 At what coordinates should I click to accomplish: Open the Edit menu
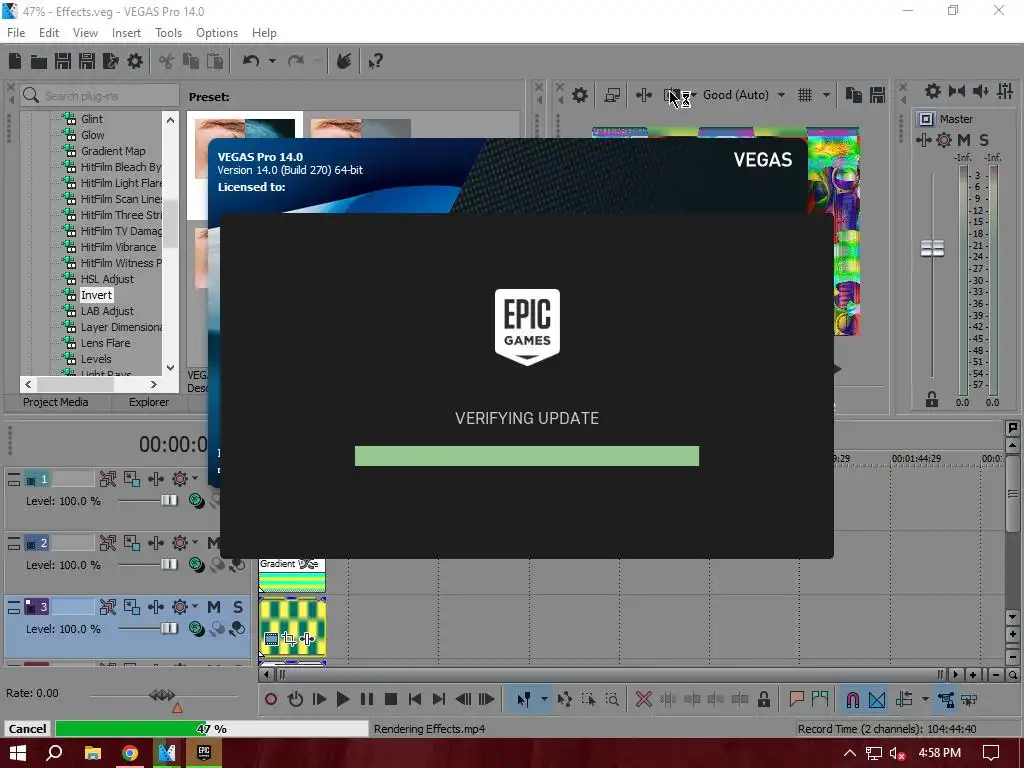tap(49, 33)
